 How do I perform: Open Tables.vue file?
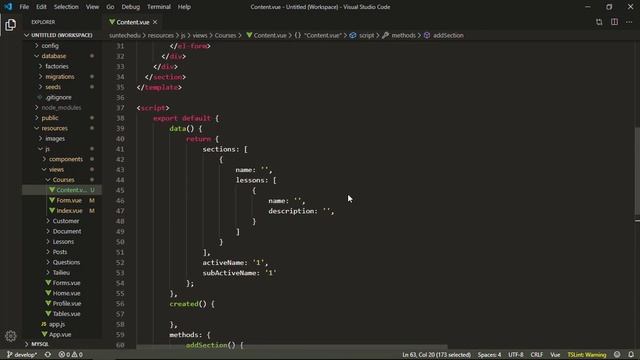click(66, 314)
